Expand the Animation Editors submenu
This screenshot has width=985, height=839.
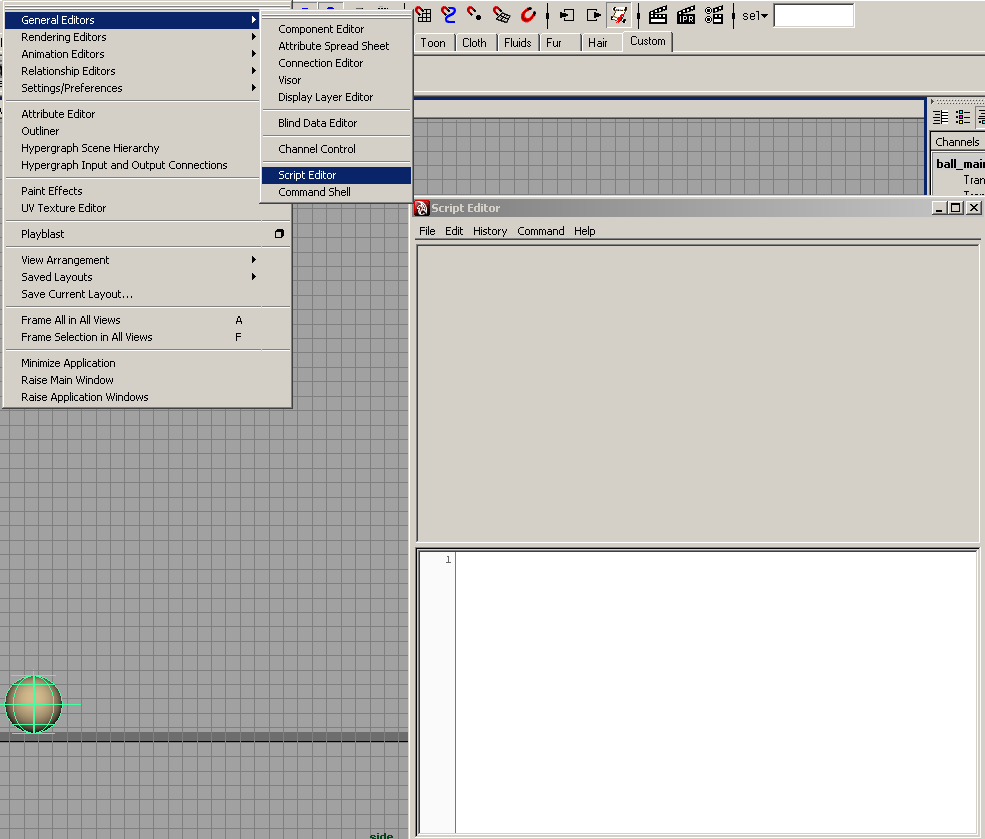(132, 54)
